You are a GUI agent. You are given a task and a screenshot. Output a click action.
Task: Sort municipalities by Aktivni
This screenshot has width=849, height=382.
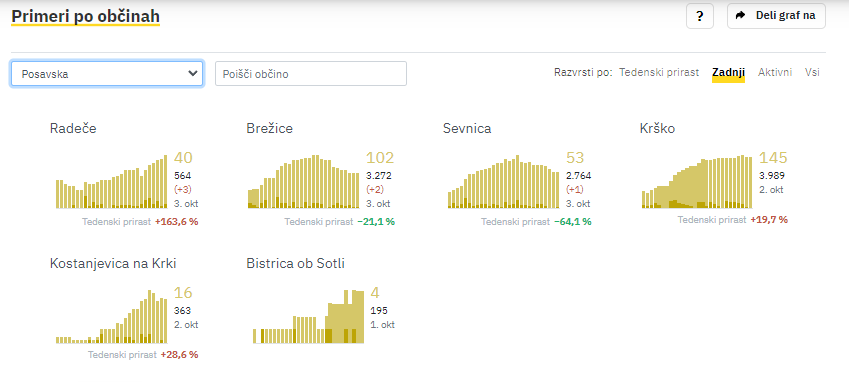(x=775, y=72)
